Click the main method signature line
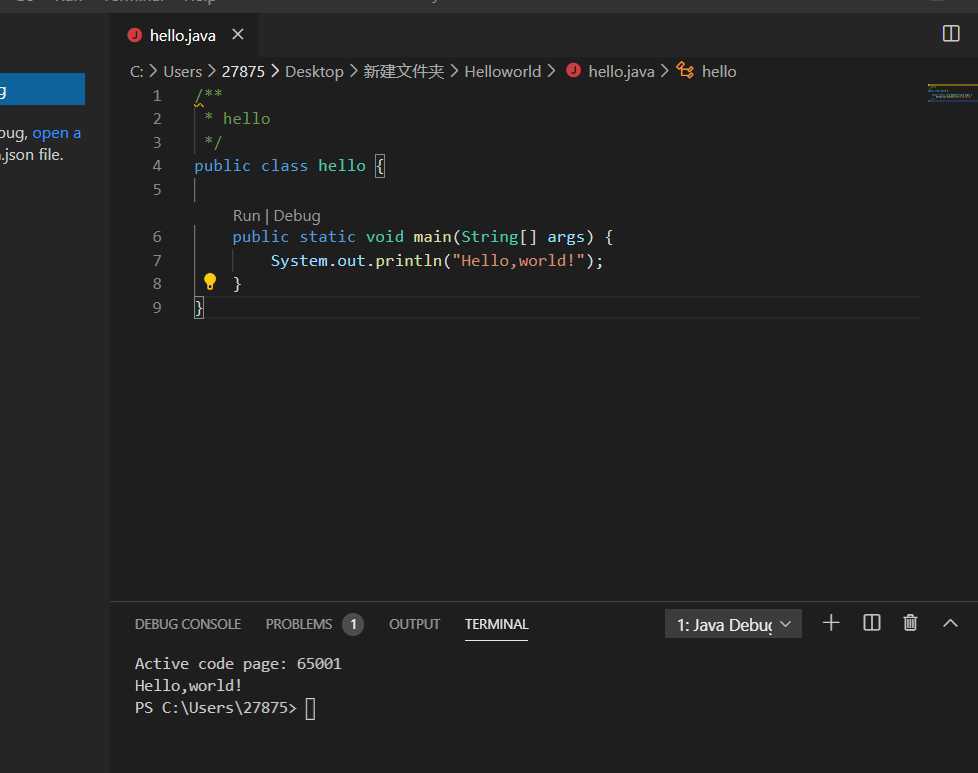 coord(422,237)
